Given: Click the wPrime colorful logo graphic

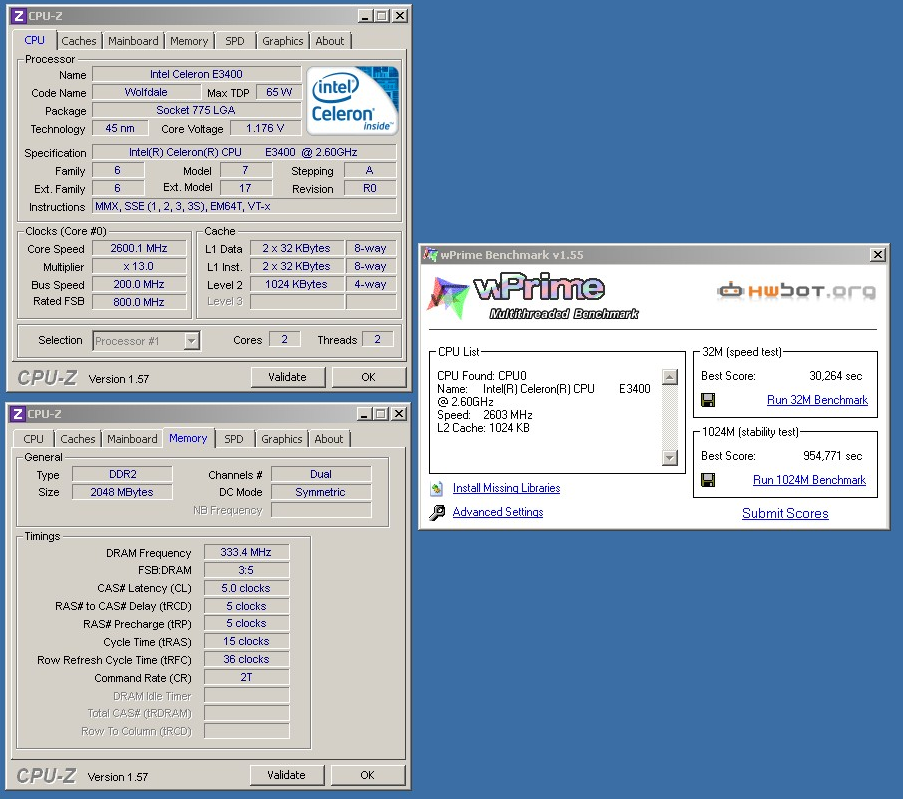Looking at the screenshot, I should [448, 297].
